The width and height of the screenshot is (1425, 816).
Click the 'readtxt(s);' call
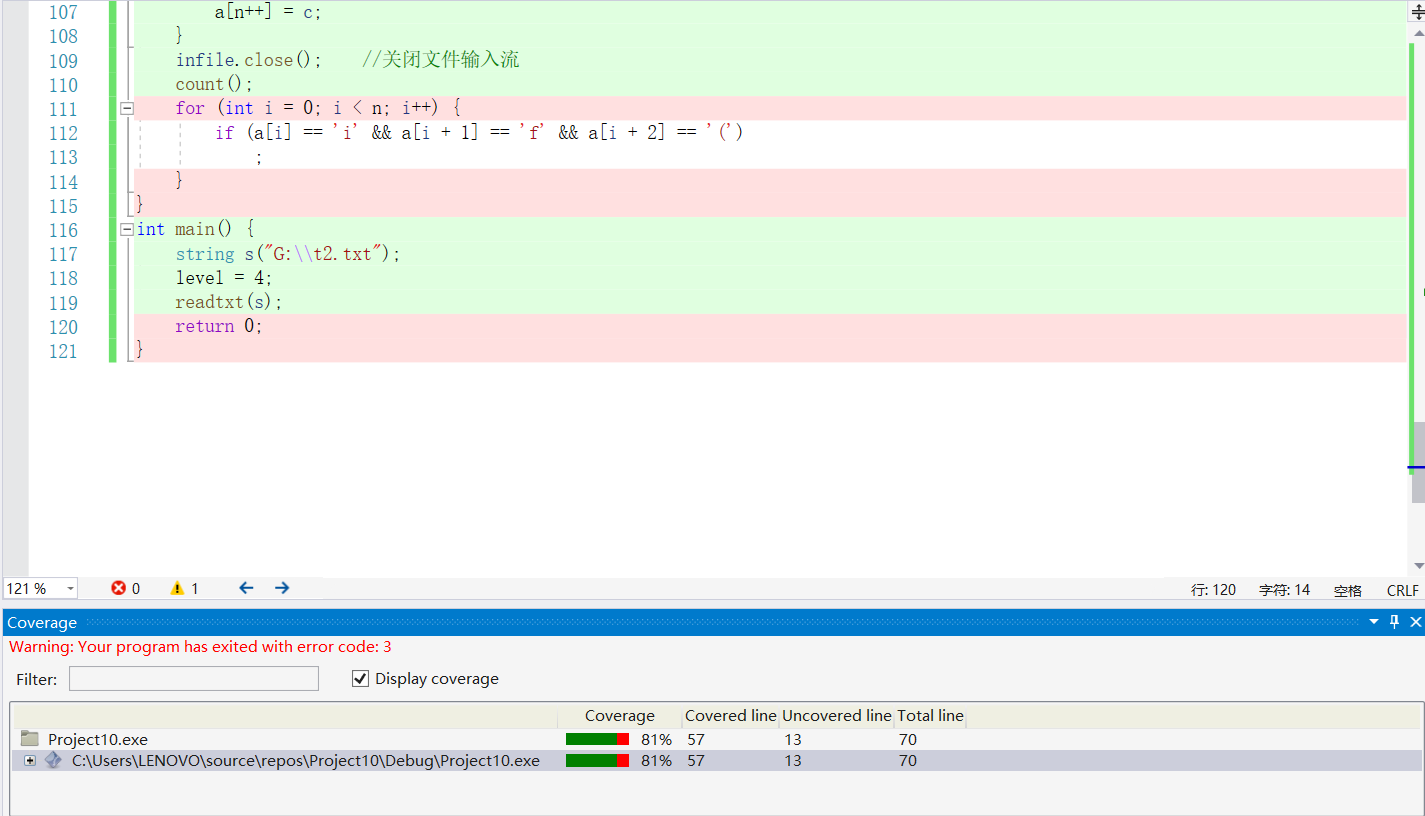click(x=229, y=302)
